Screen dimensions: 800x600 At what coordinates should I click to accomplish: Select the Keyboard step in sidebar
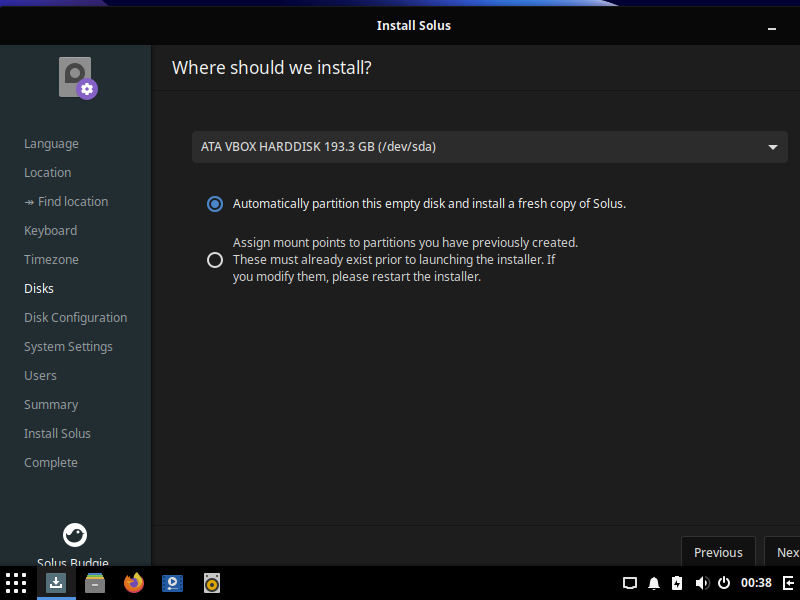click(x=51, y=231)
